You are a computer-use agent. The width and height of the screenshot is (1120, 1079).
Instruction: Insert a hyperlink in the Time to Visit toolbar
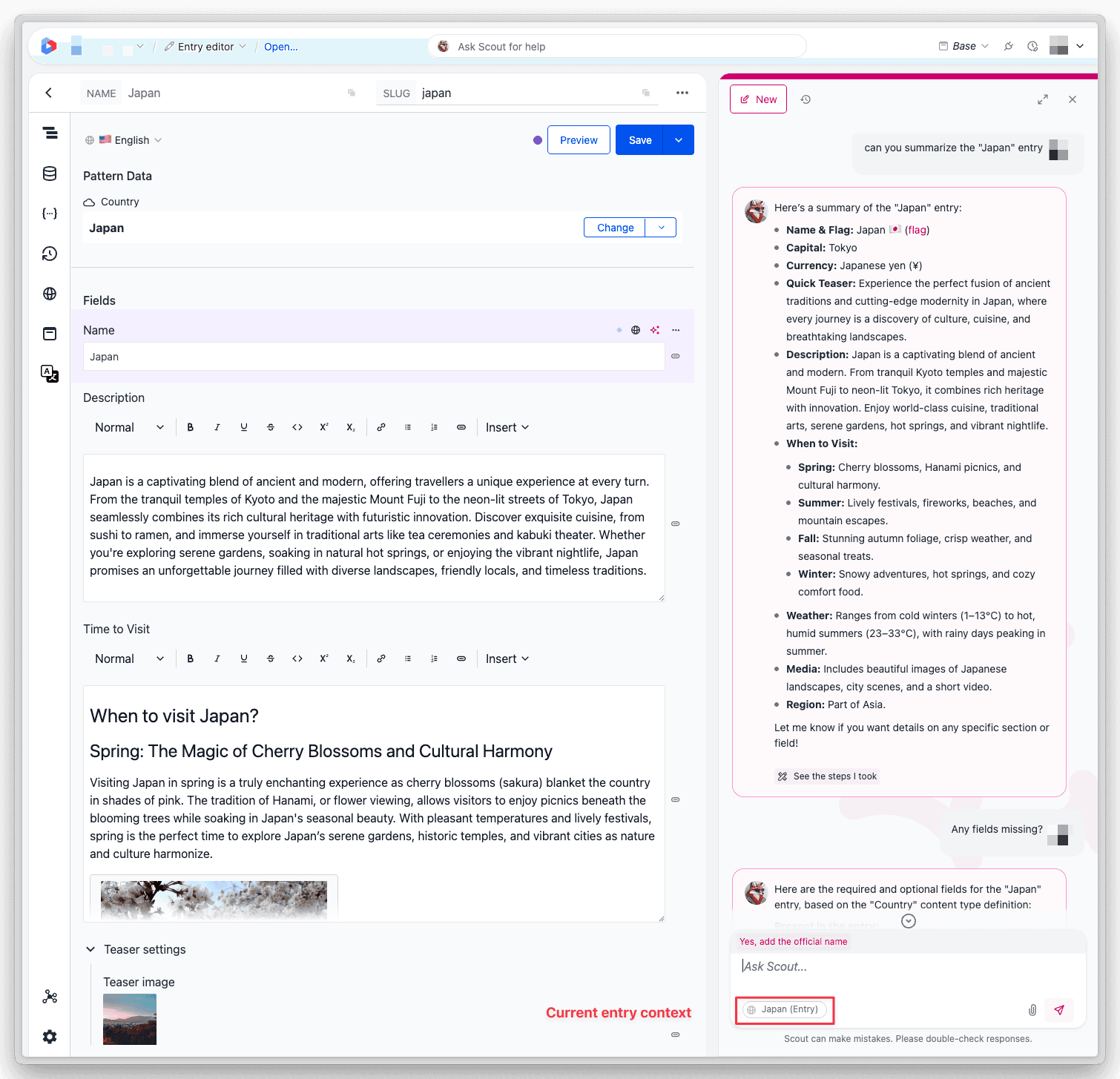coord(381,658)
